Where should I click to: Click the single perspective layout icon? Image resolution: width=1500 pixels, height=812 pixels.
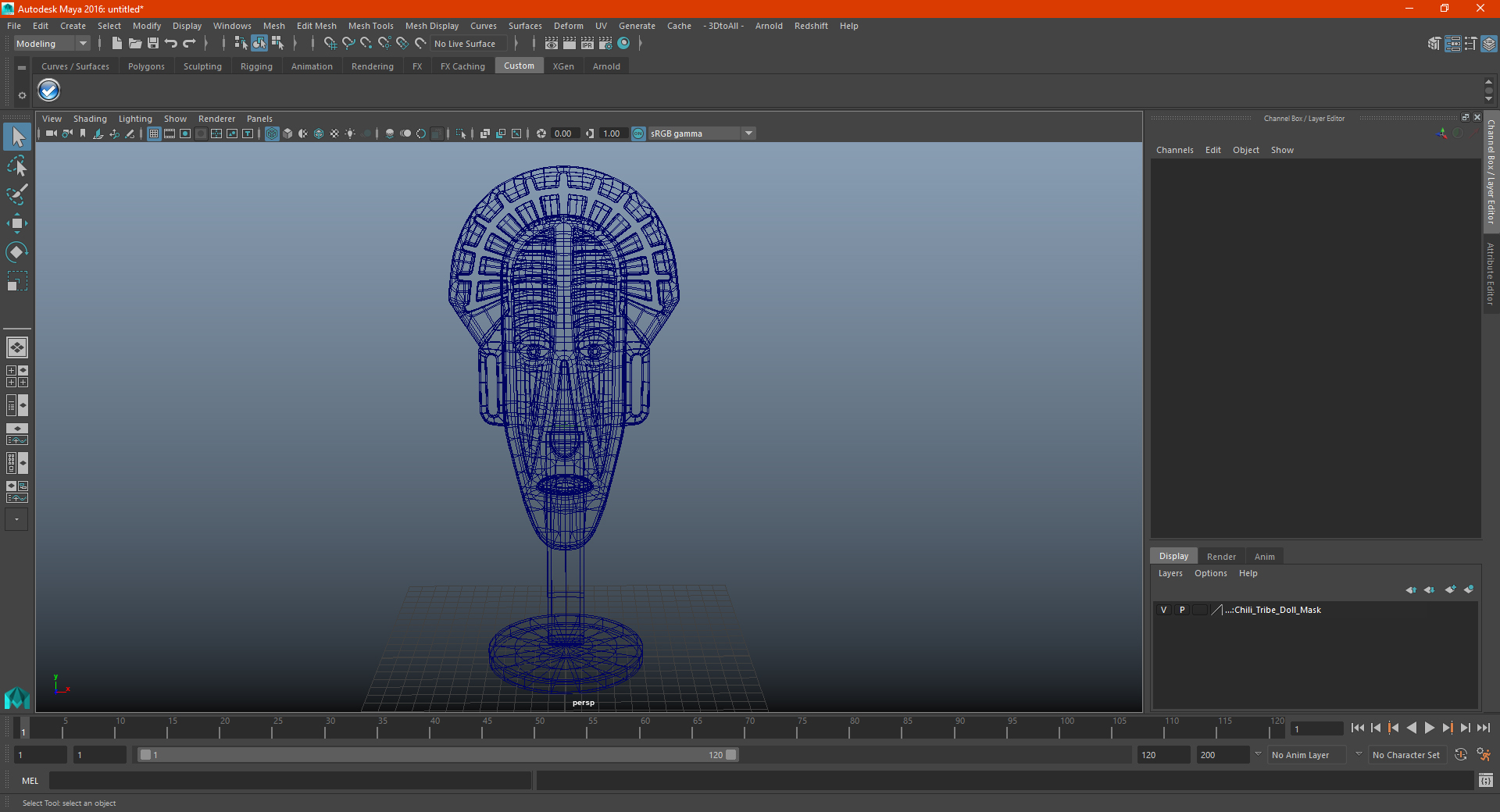pyautogui.click(x=17, y=347)
